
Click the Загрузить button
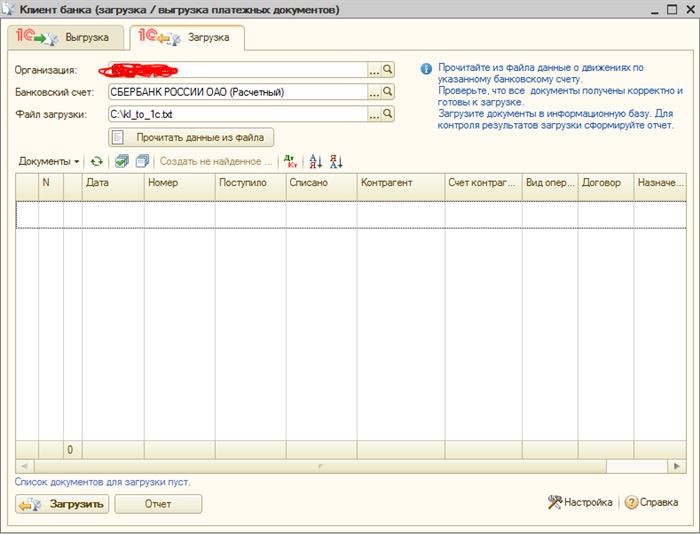pos(62,504)
